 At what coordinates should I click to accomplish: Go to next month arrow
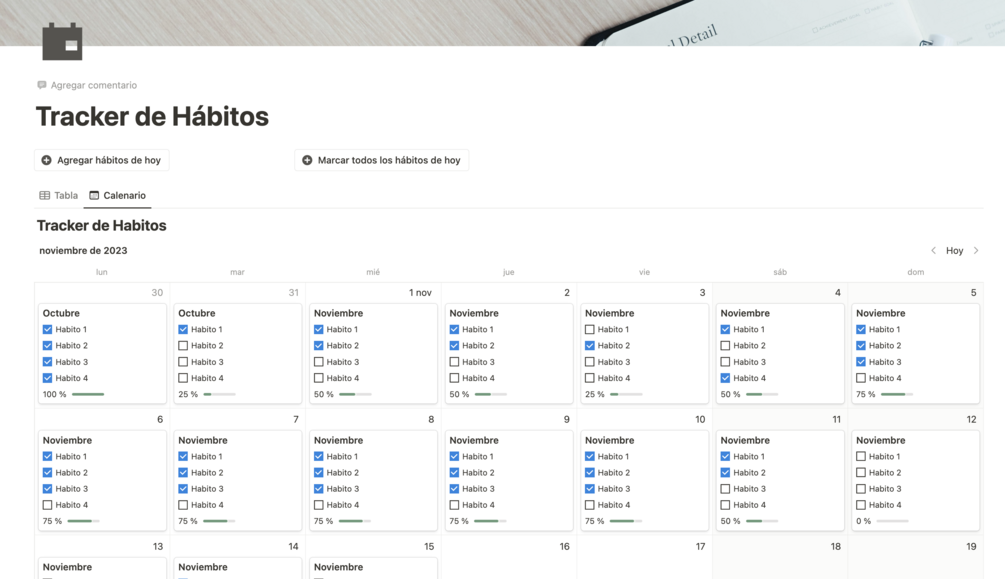click(976, 251)
